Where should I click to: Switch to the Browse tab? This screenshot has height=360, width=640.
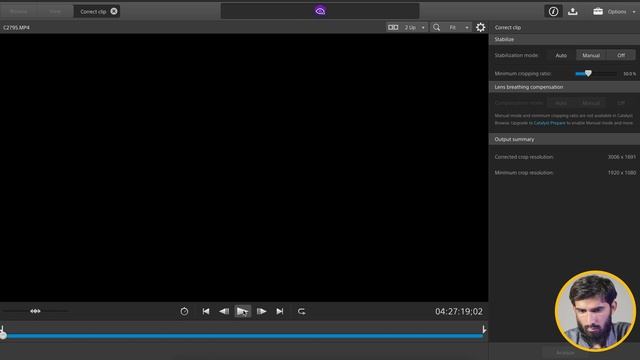pyautogui.click(x=19, y=11)
